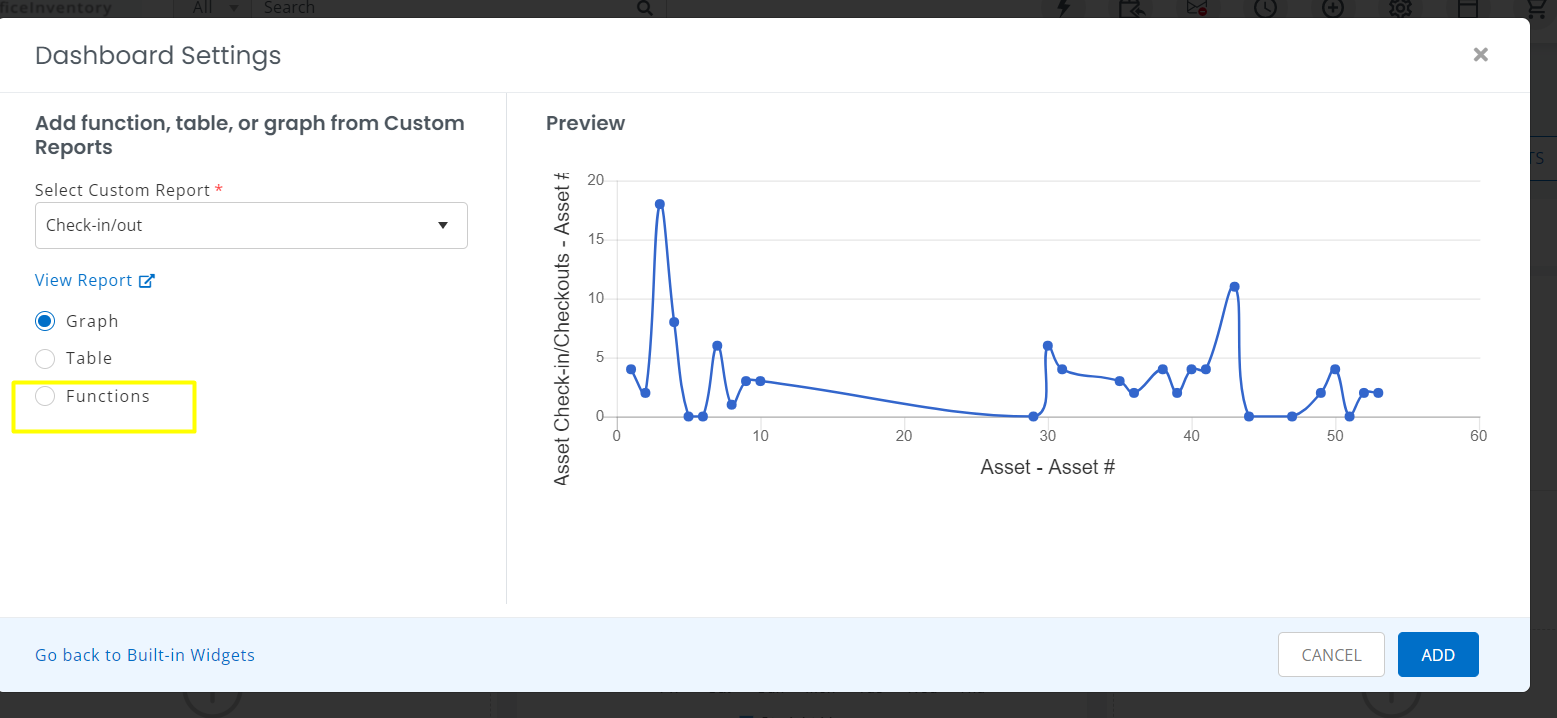Click the ADD button
1557x718 pixels.
[x=1438, y=655]
